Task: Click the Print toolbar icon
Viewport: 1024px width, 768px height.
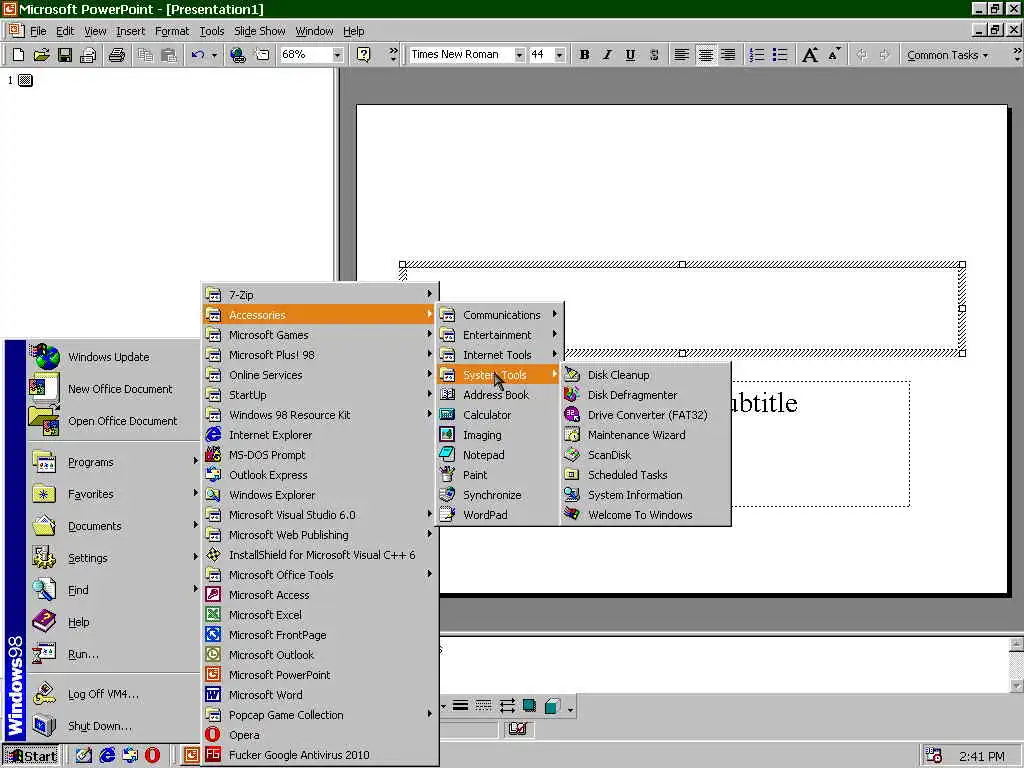Action: point(116,55)
